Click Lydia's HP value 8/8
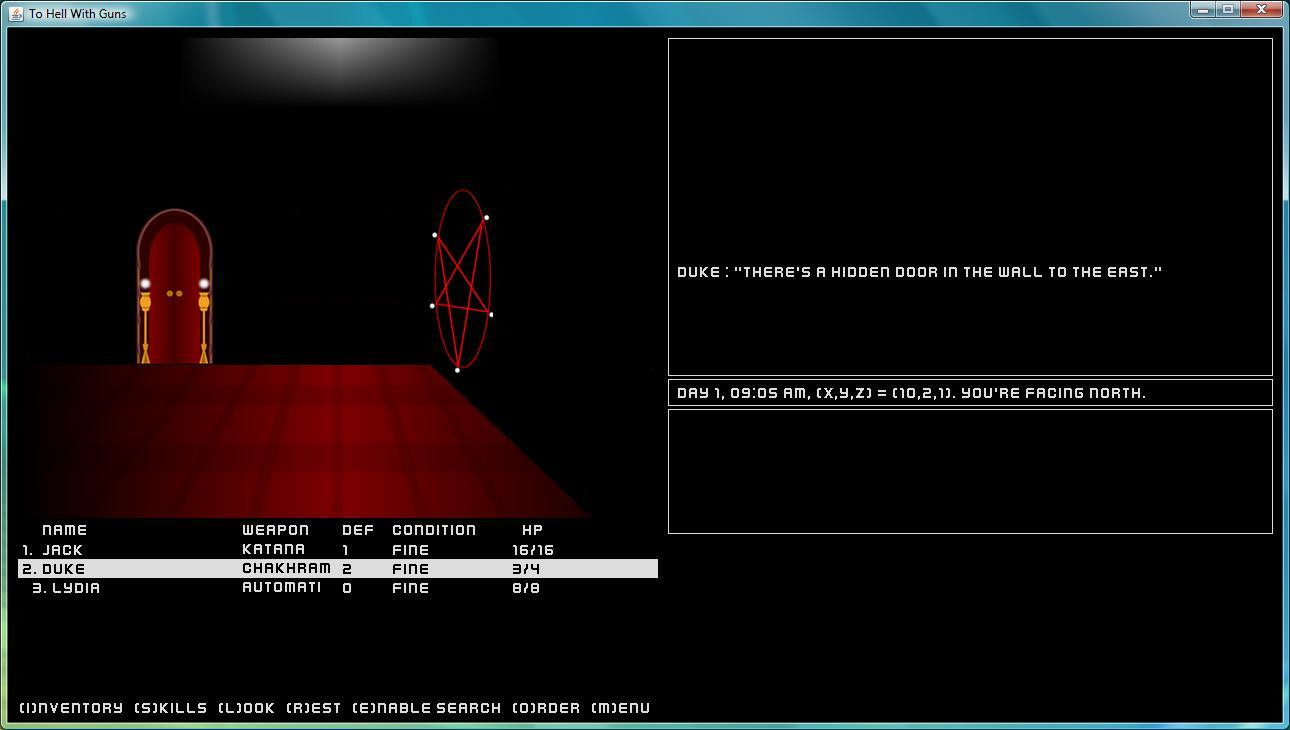 (526, 588)
